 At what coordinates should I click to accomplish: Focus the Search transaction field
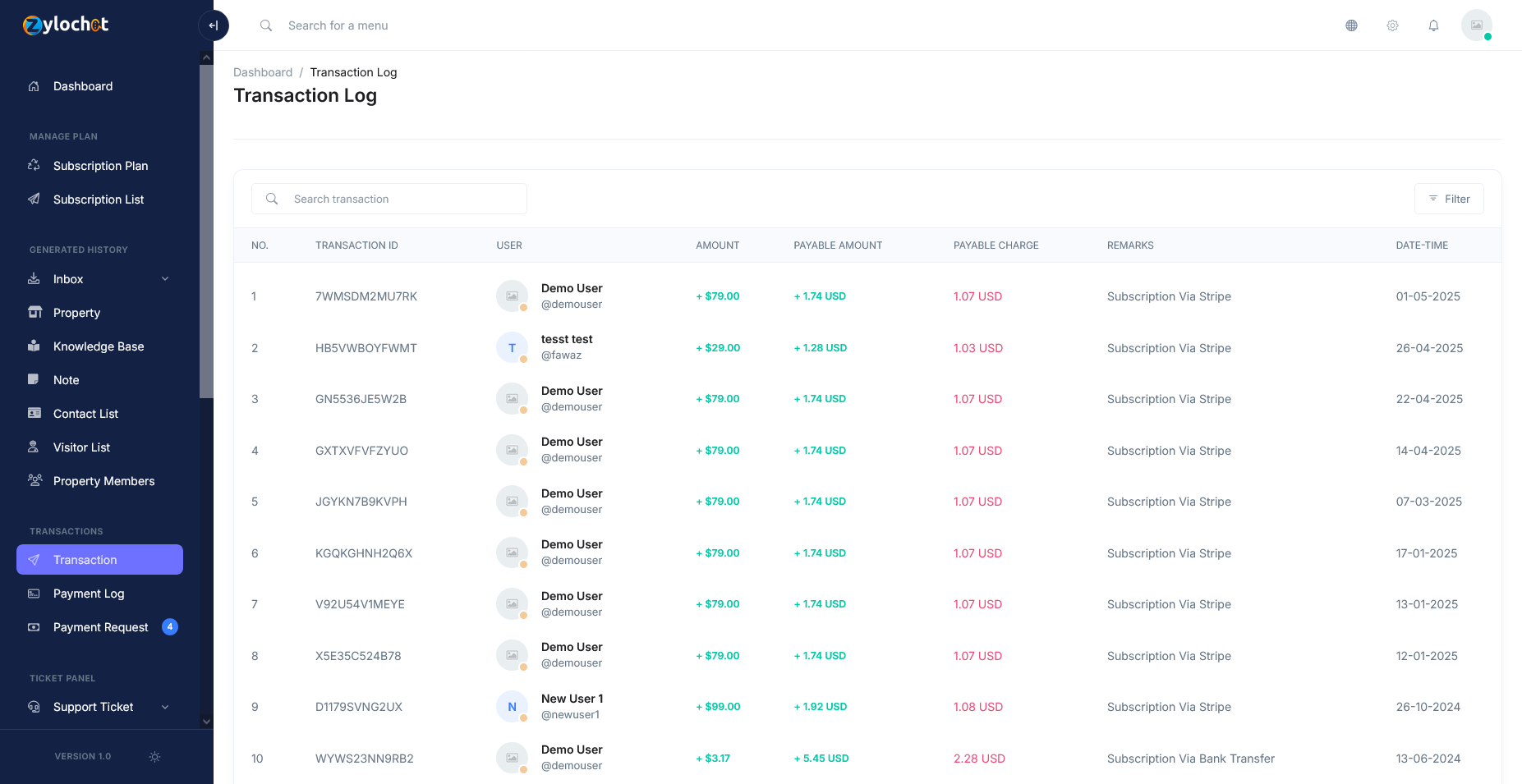(389, 199)
